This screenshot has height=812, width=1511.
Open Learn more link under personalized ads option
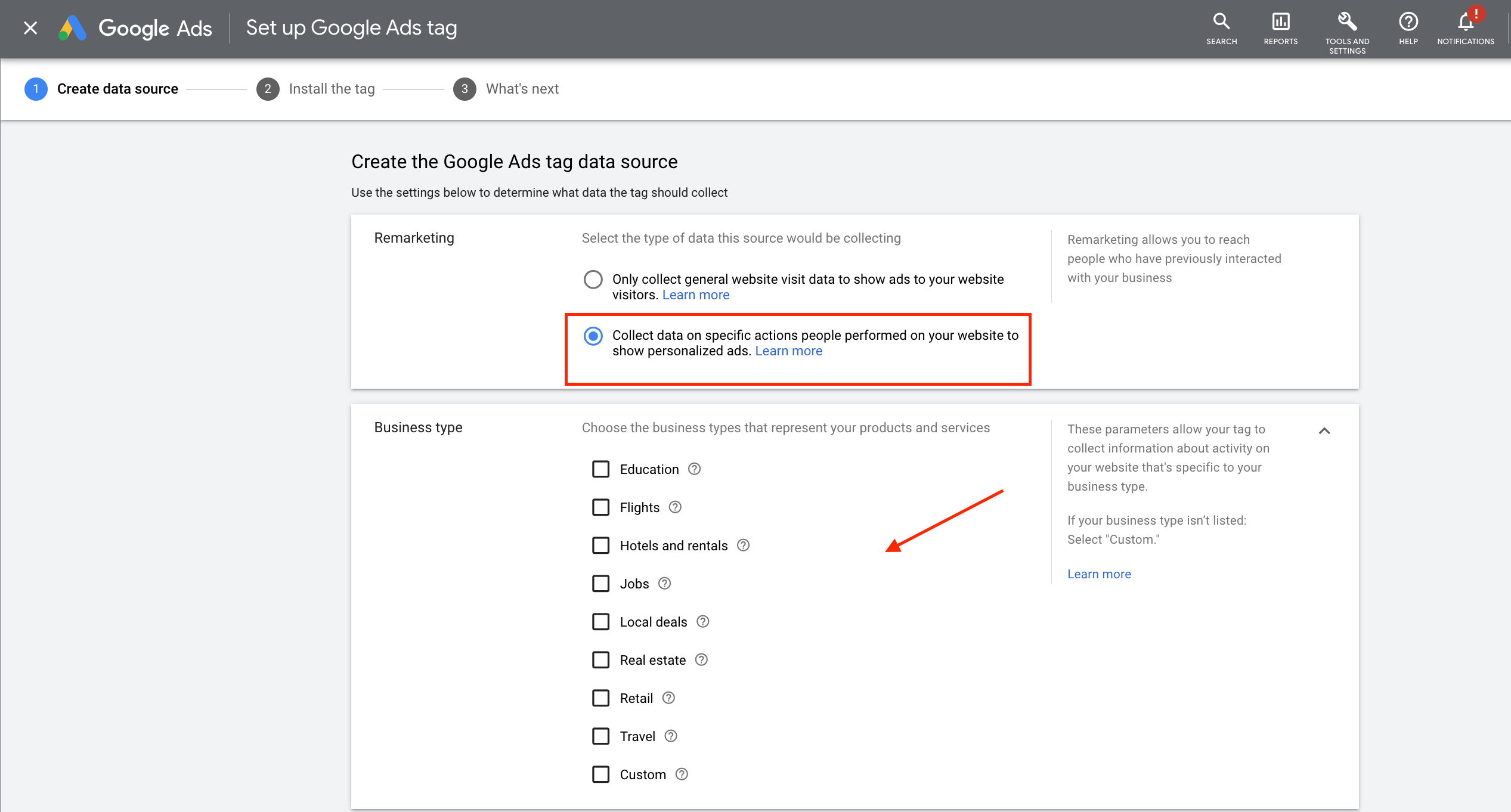pyautogui.click(x=788, y=351)
